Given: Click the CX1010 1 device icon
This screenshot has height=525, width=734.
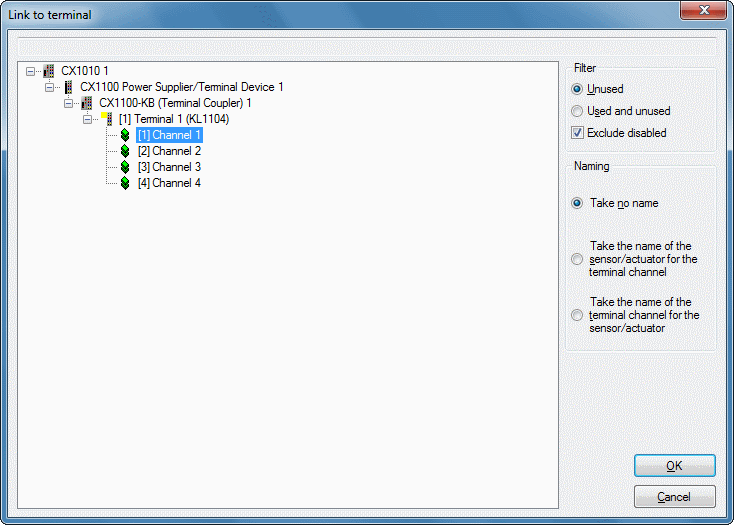Looking at the screenshot, I should (x=49, y=71).
